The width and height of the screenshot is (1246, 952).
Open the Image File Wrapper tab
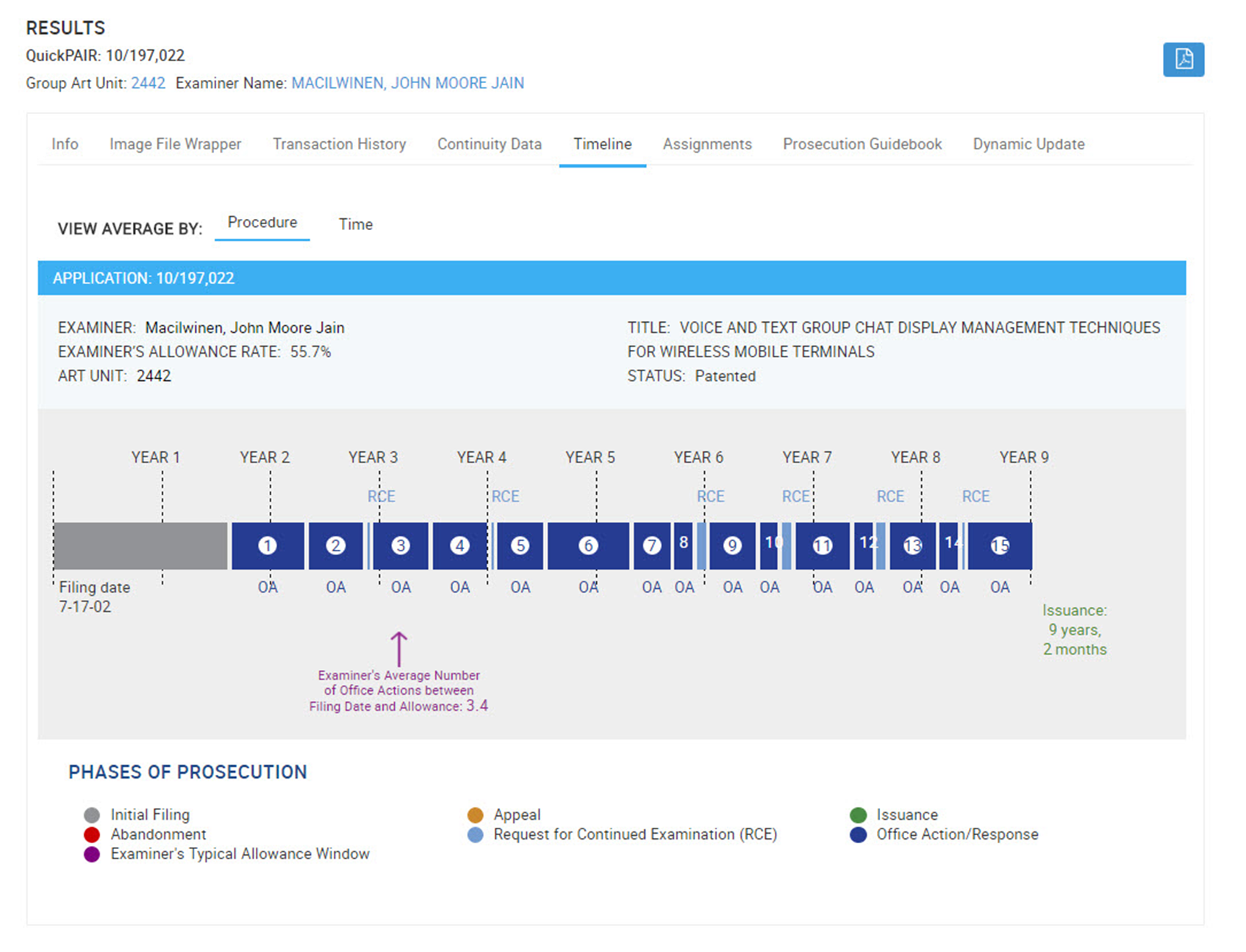tap(175, 144)
